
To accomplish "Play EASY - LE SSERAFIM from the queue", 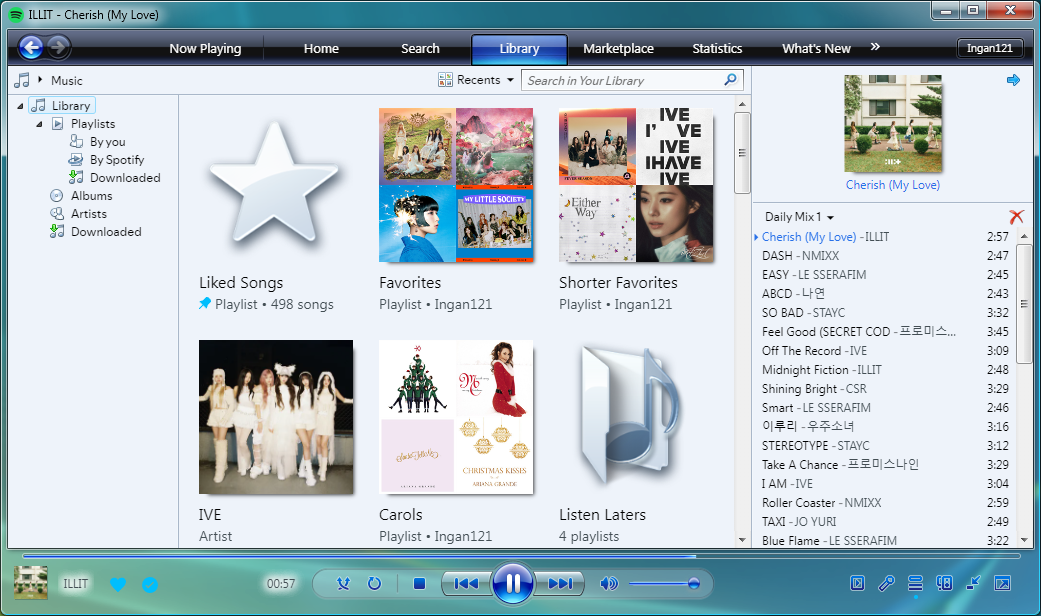I will (885, 275).
